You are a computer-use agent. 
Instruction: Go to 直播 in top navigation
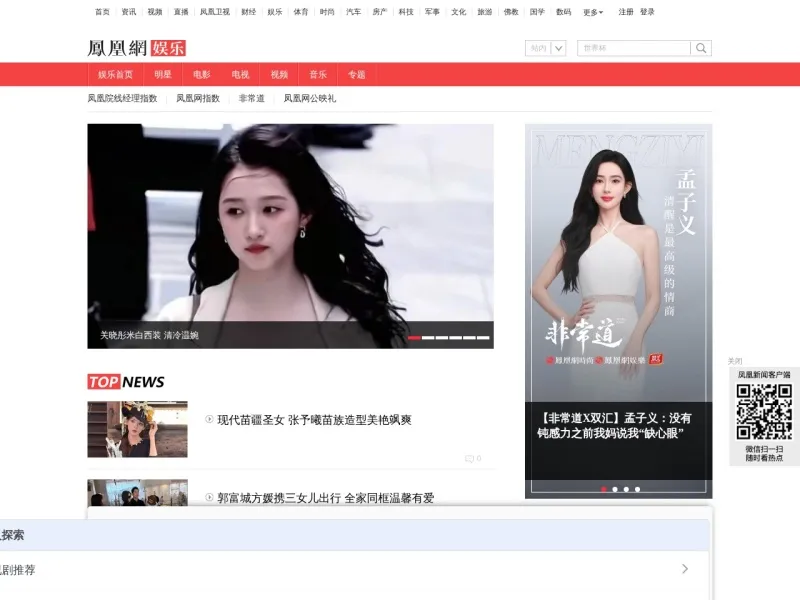(x=181, y=12)
